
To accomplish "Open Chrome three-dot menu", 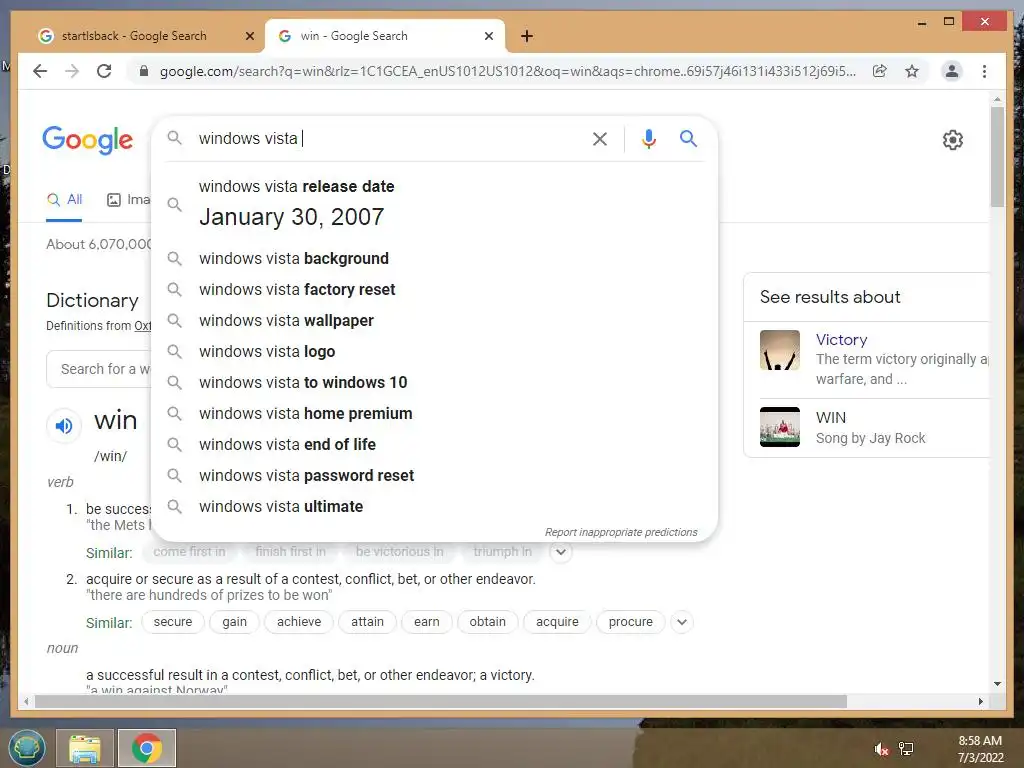I will tap(984, 71).
